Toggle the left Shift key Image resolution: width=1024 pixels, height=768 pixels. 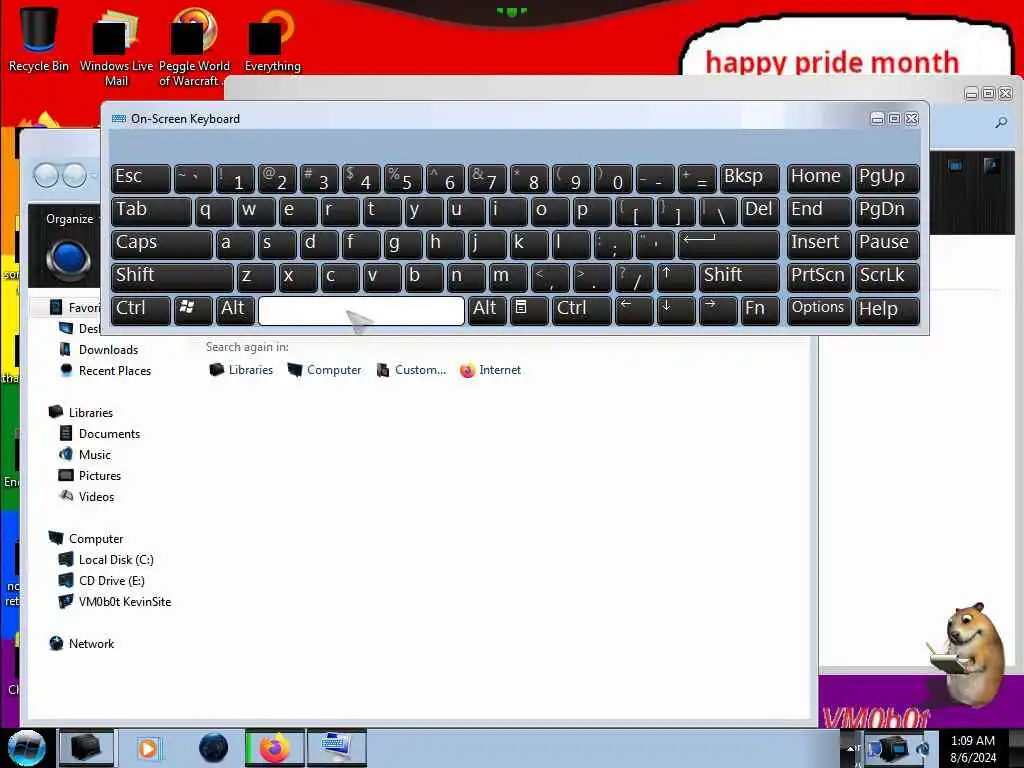point(172,276)
